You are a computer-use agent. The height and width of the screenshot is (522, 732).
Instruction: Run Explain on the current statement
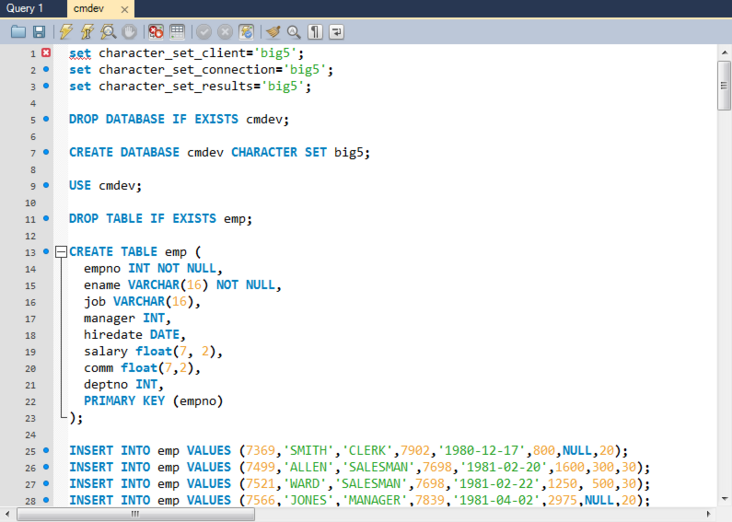click(x=107, y=32)
